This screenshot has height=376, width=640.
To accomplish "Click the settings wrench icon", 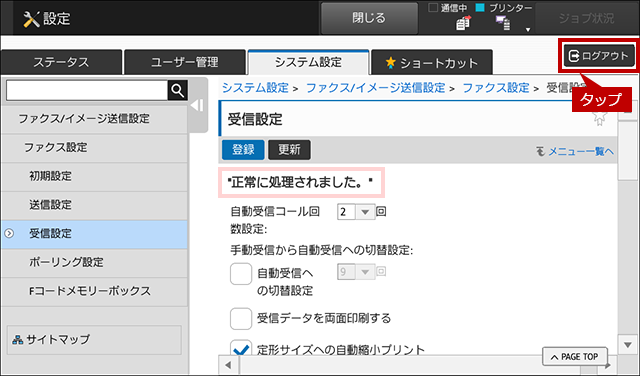I will pos(31,19).
